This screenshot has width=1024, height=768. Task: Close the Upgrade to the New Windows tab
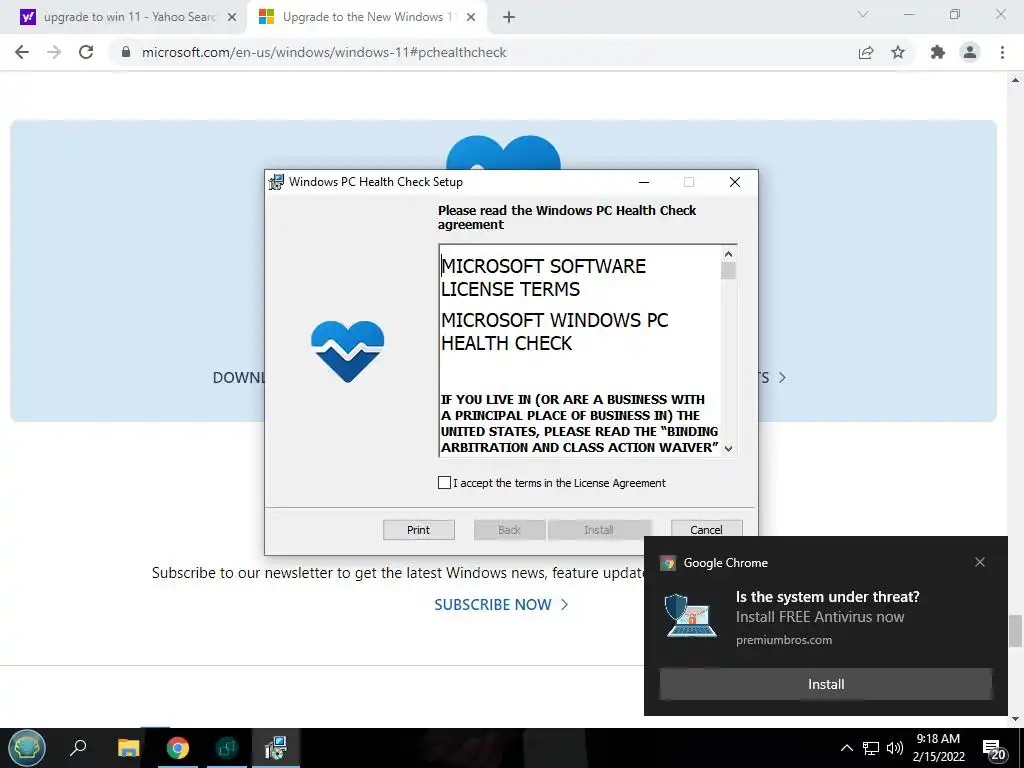pos(471,18)
